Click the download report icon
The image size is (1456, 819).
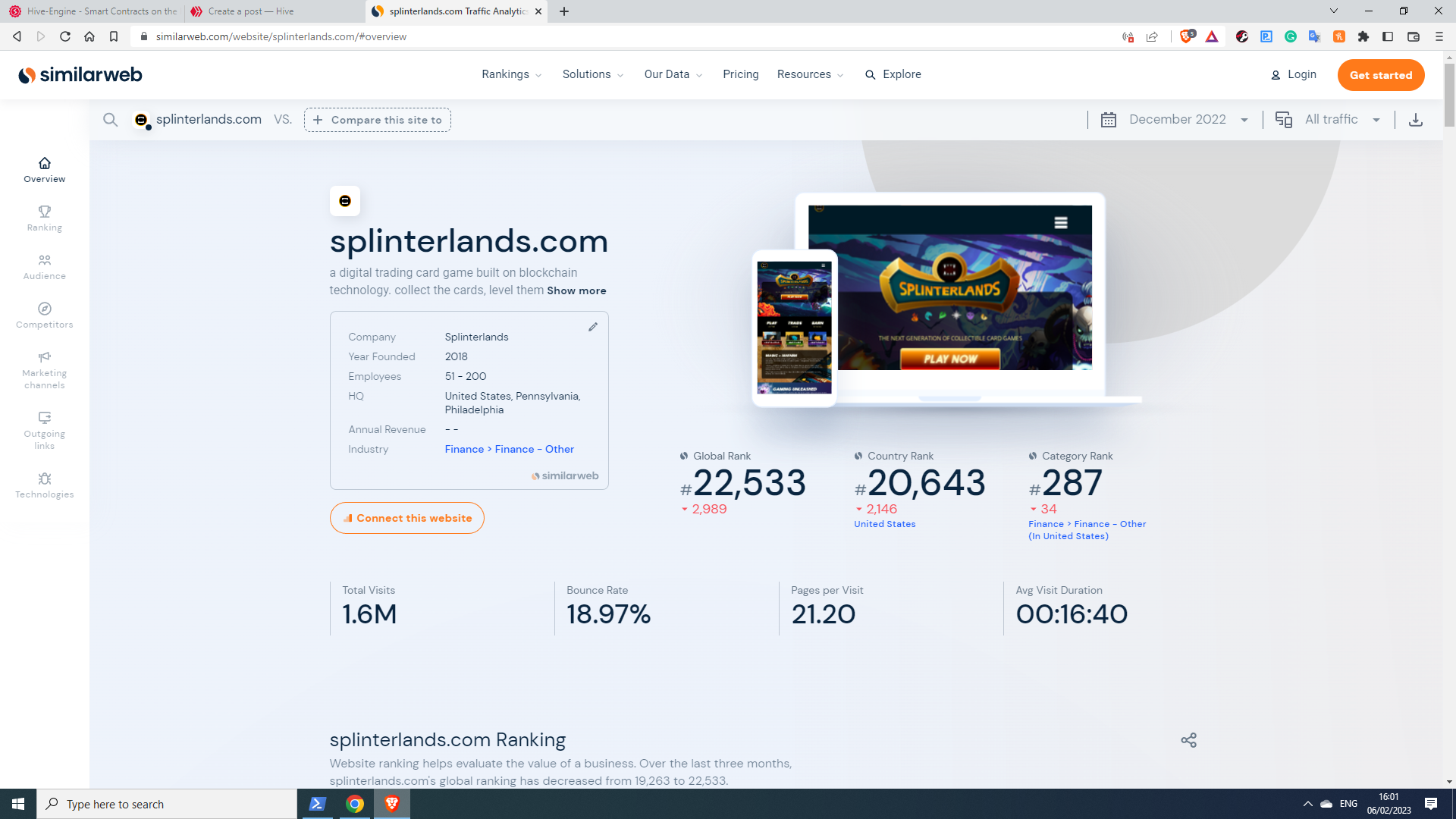click(1416, 120)
